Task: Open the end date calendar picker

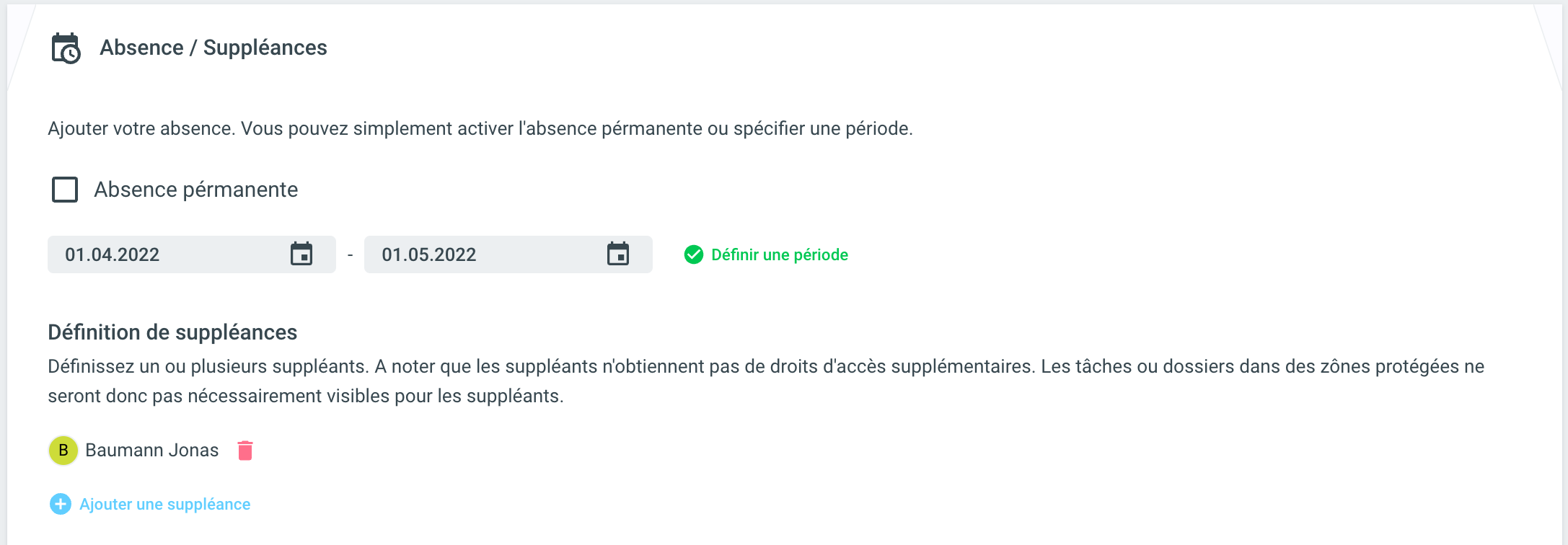Action: click(618, 254)
